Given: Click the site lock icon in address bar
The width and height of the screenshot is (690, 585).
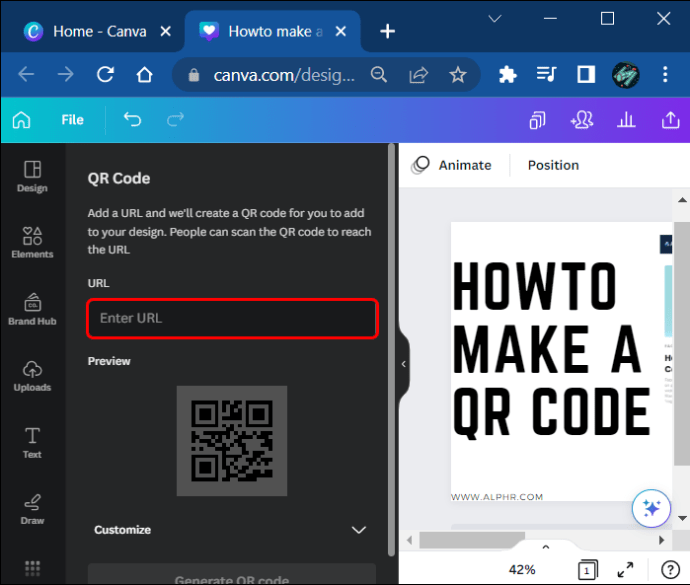Looking at the screenshot, I should (194, 75).
